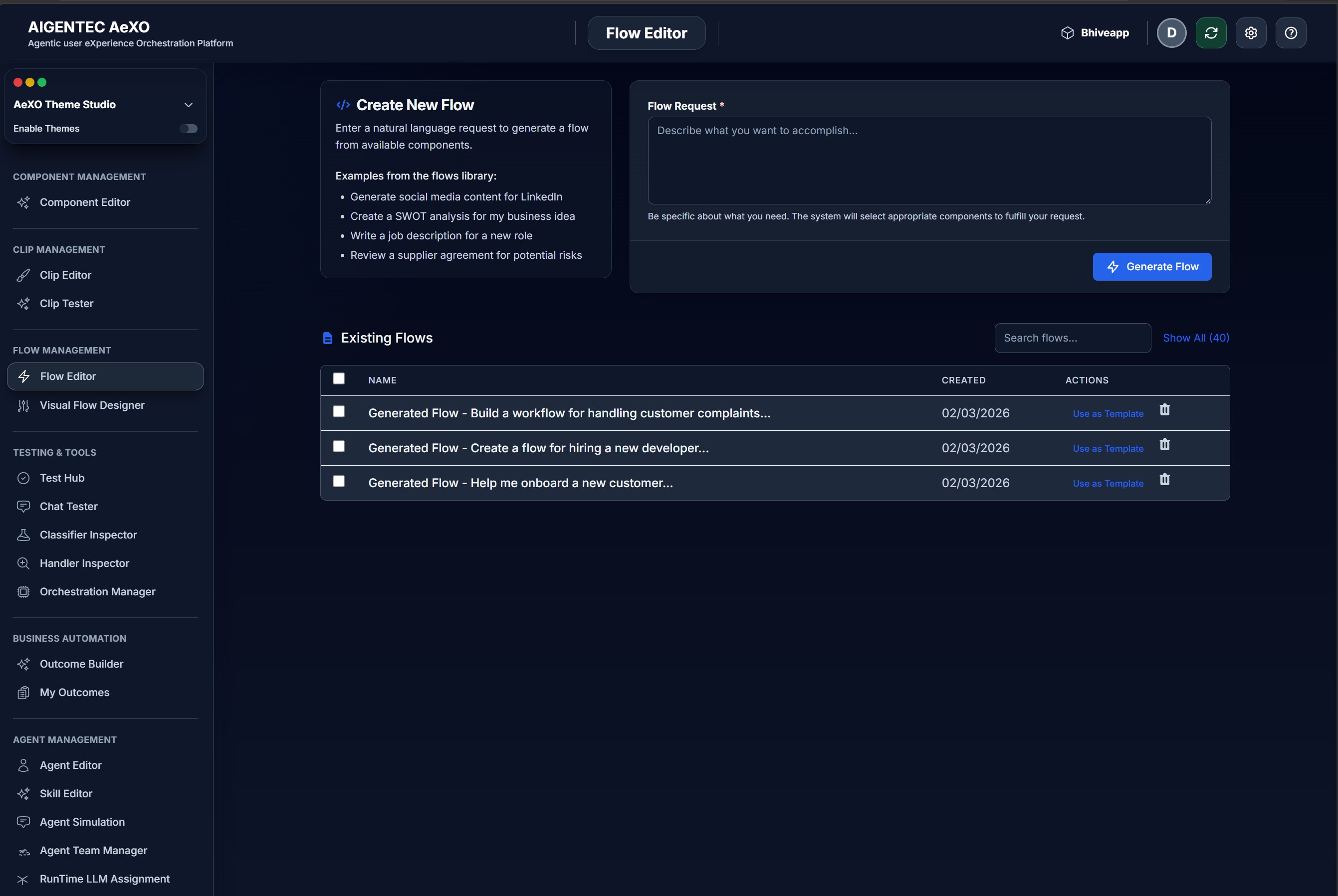
Task: Select the Agent Simulation tool
Action: pos(82,822)
